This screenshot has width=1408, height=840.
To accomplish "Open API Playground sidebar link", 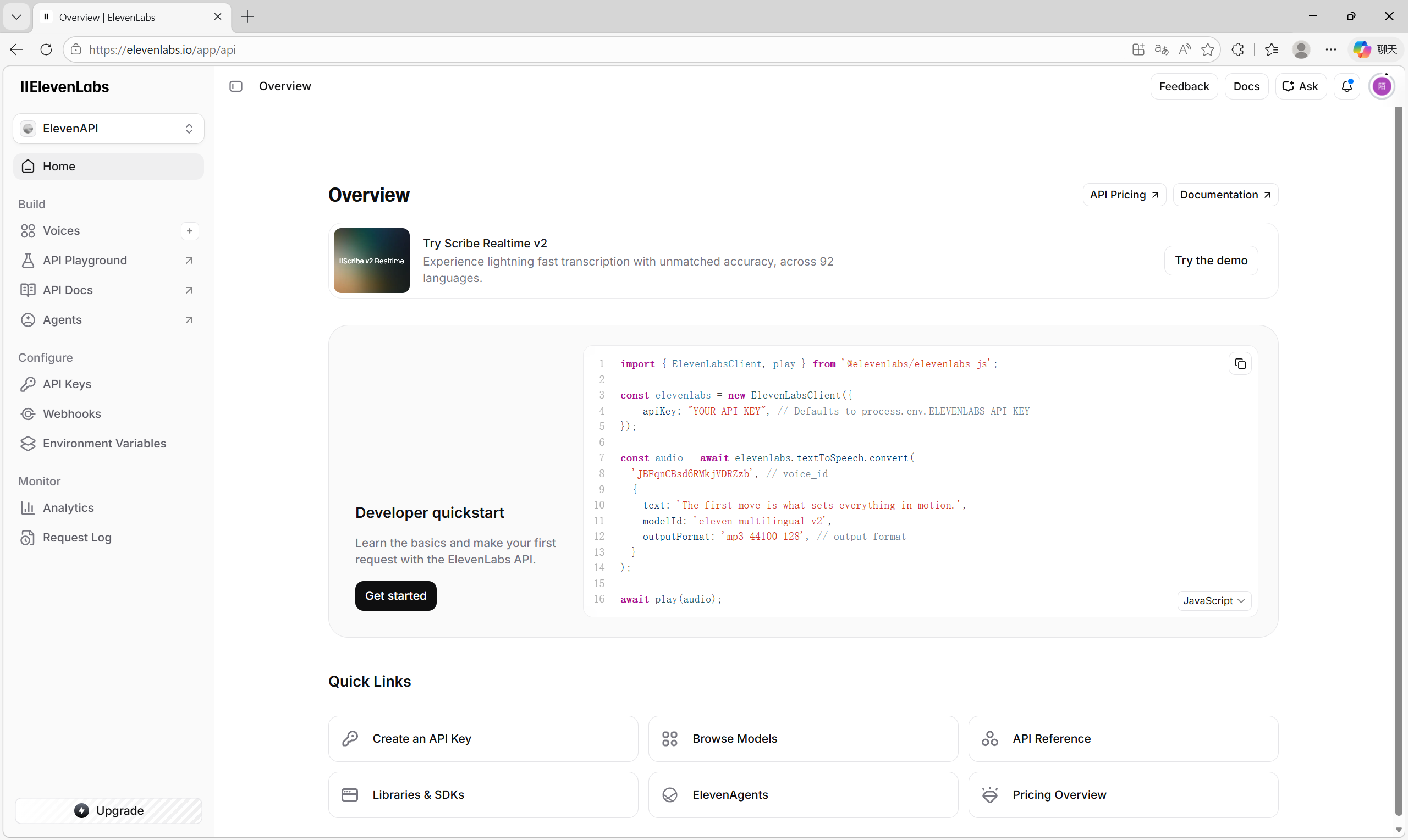I will coord(108,261).
